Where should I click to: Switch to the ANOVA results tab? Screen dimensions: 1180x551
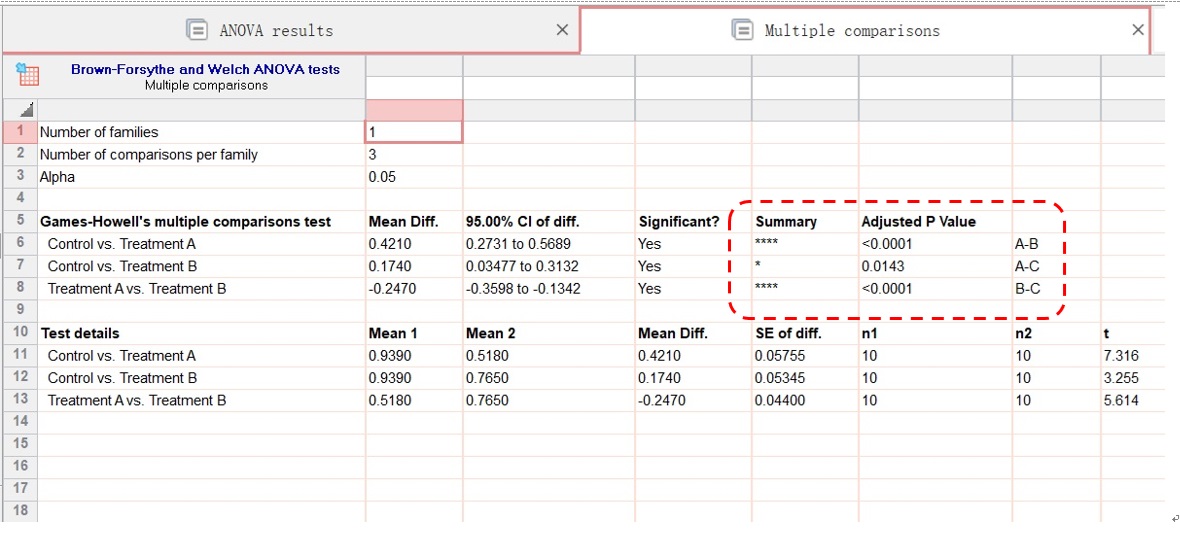tap(277, 30)
